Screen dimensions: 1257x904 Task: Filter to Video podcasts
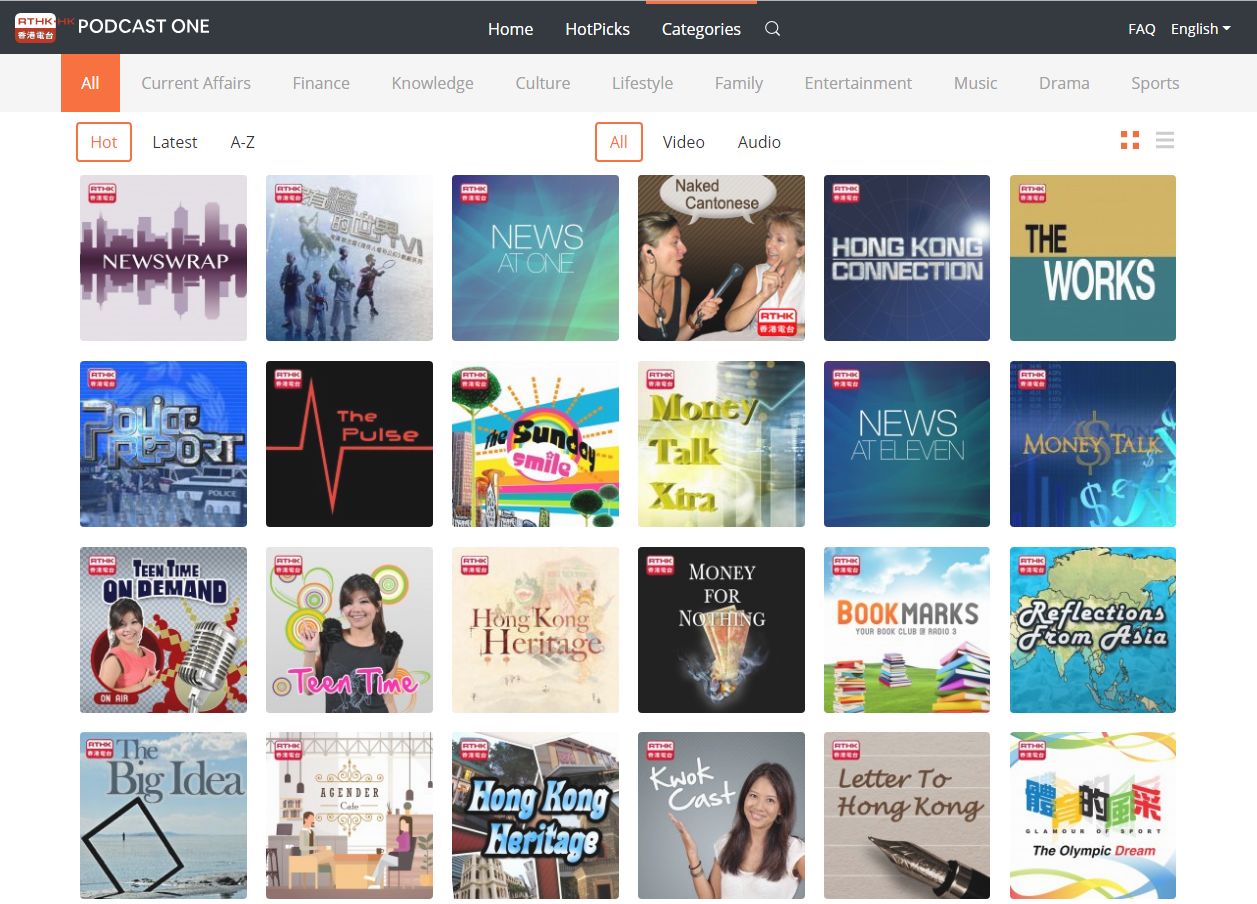(684, 142)
